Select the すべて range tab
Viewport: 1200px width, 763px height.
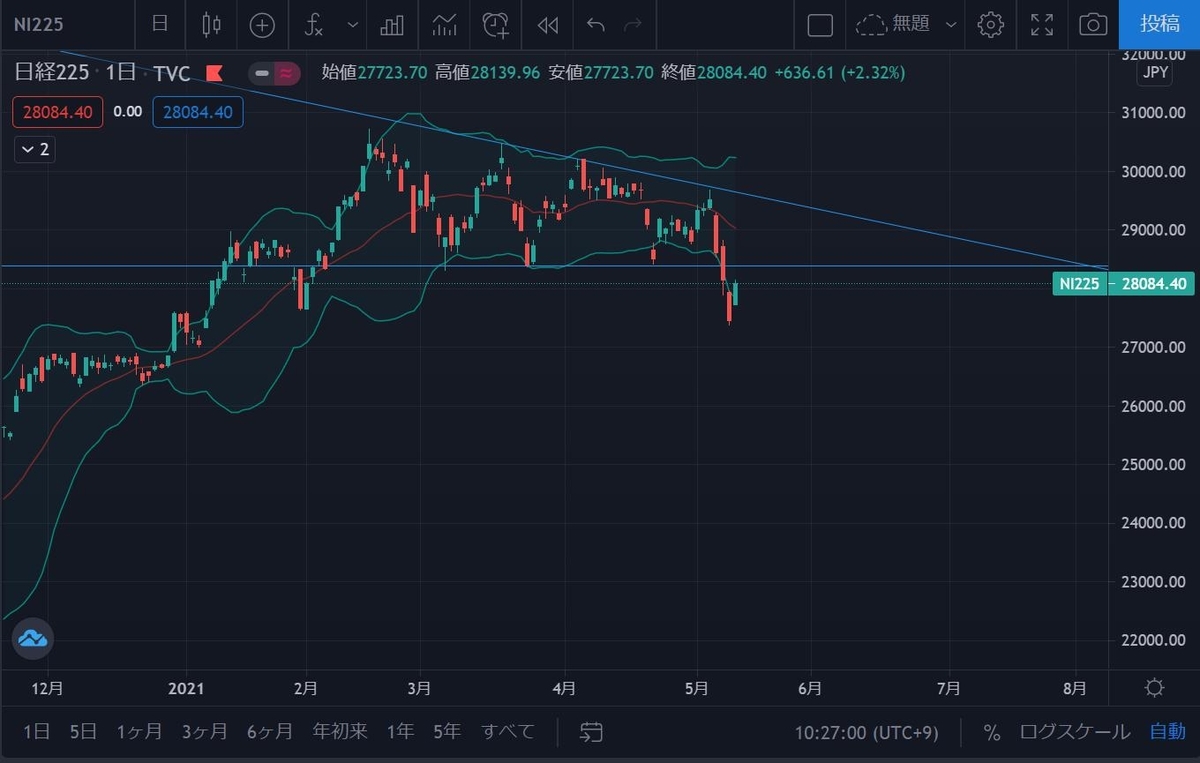pyautogui.click(x=507, y=731)
